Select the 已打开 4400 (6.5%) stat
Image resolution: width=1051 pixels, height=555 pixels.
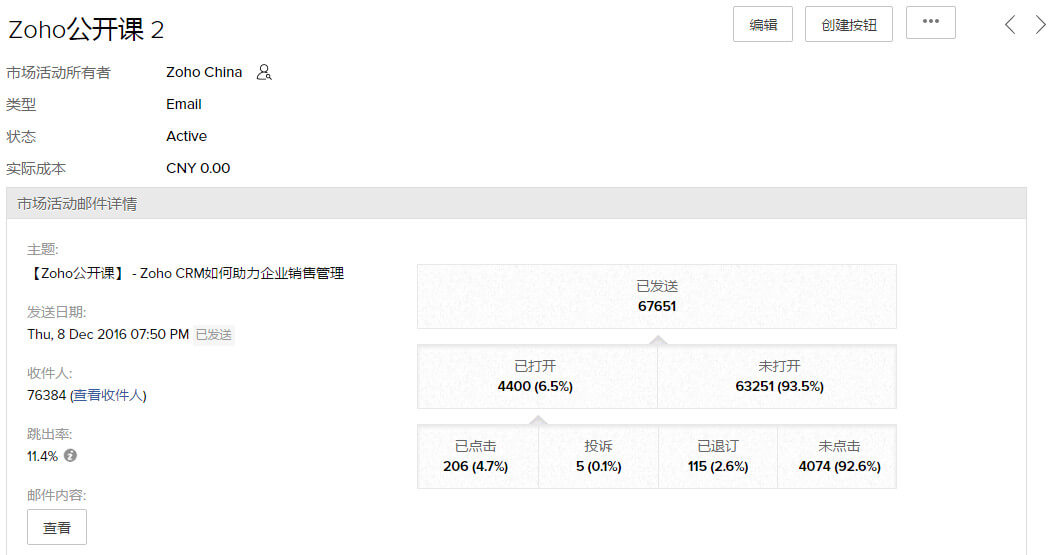click(x=537, y=376)
